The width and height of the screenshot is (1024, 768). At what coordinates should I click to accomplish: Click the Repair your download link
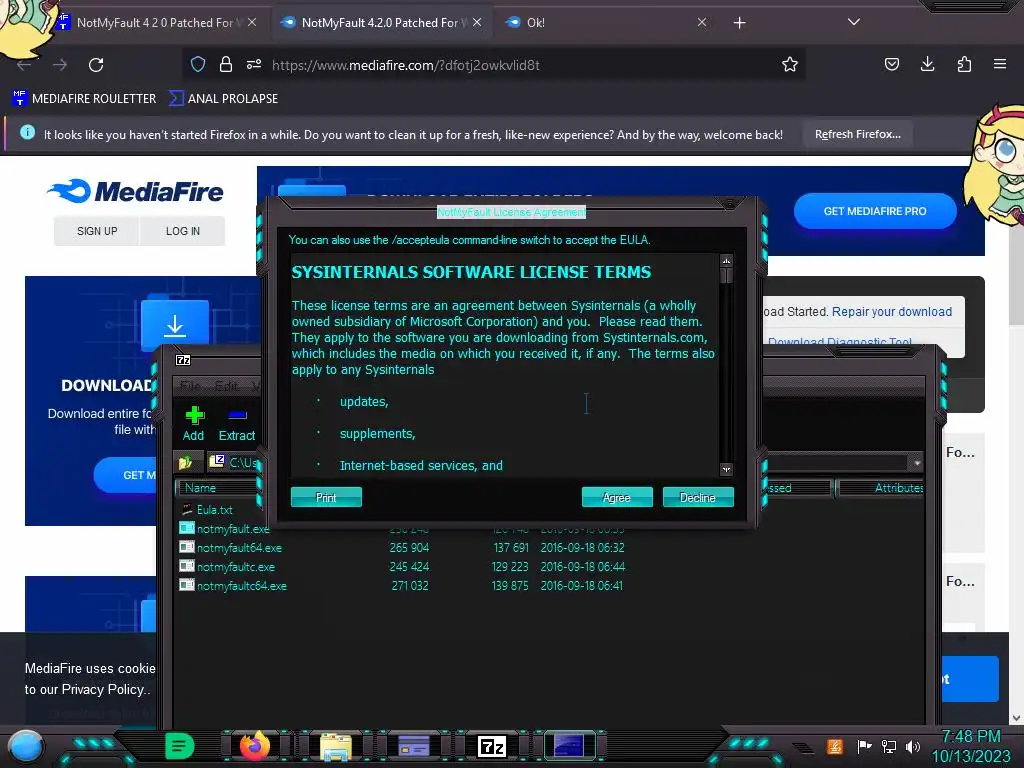point(891,312)
